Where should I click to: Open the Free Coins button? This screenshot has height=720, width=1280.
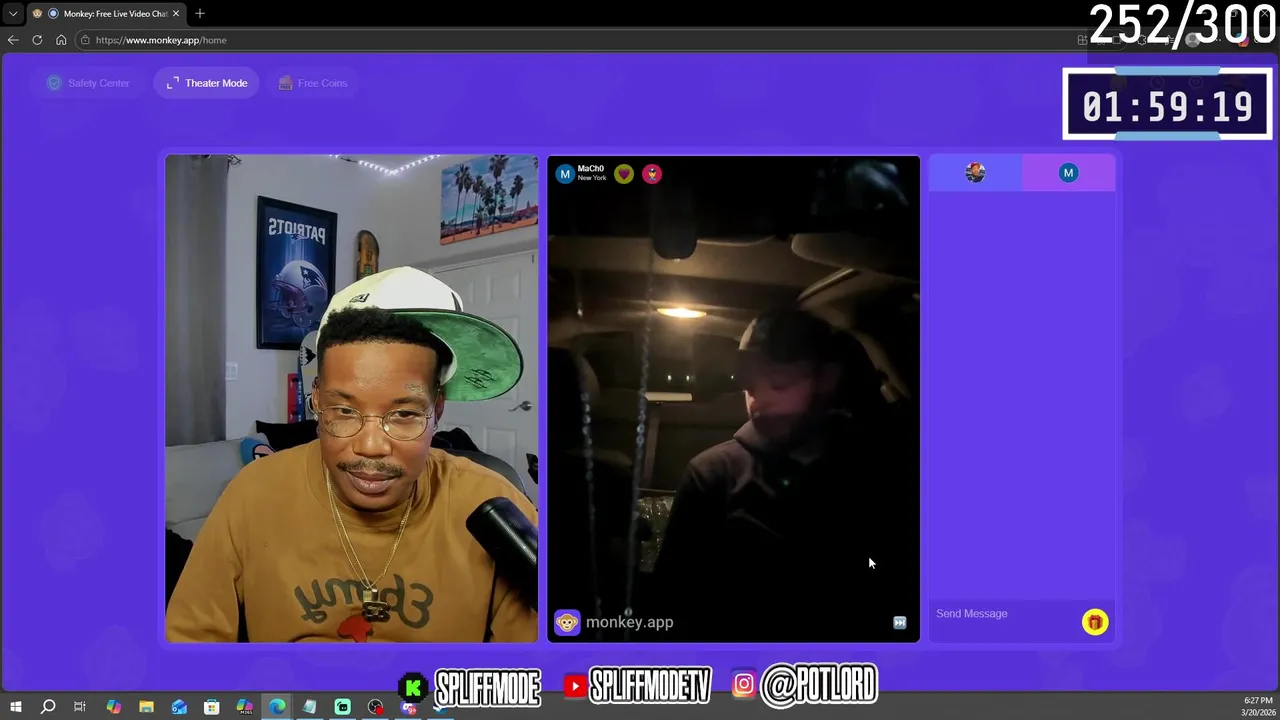coord(313,83)
